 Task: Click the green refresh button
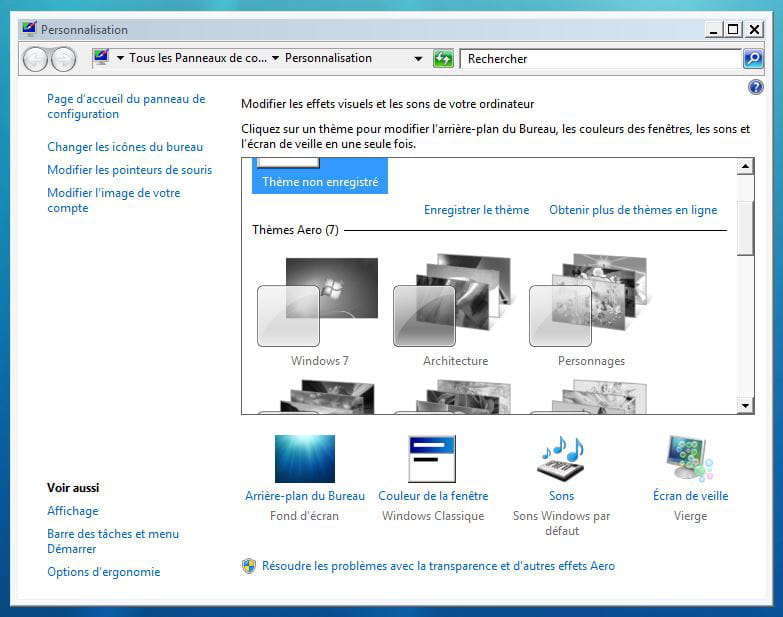(x=443, y=59)
